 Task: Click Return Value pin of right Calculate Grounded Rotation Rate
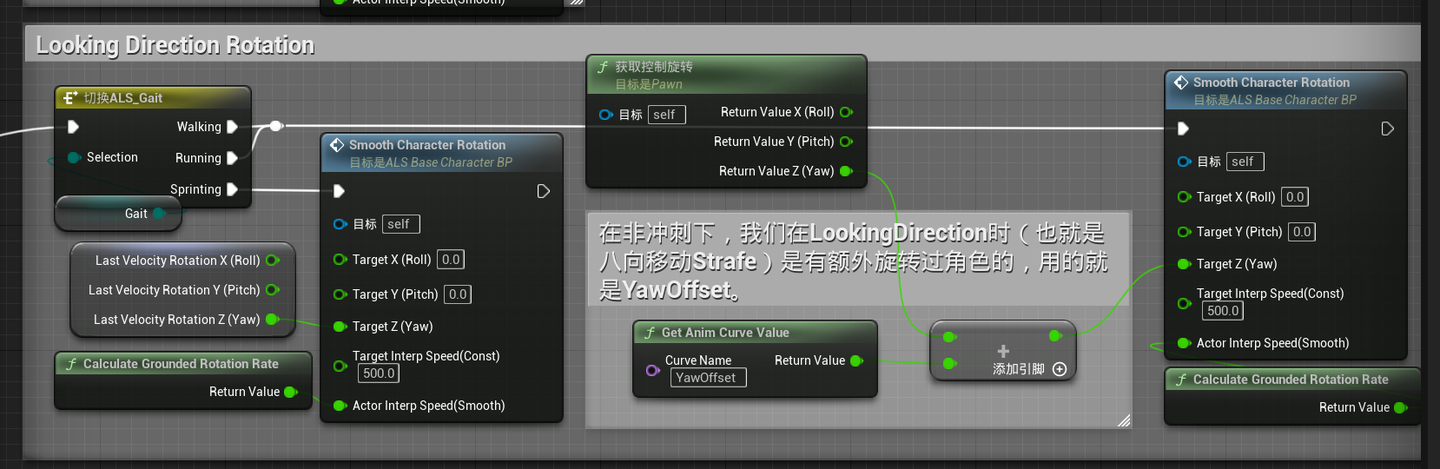pyautogui.click(x=1401, y=407)
